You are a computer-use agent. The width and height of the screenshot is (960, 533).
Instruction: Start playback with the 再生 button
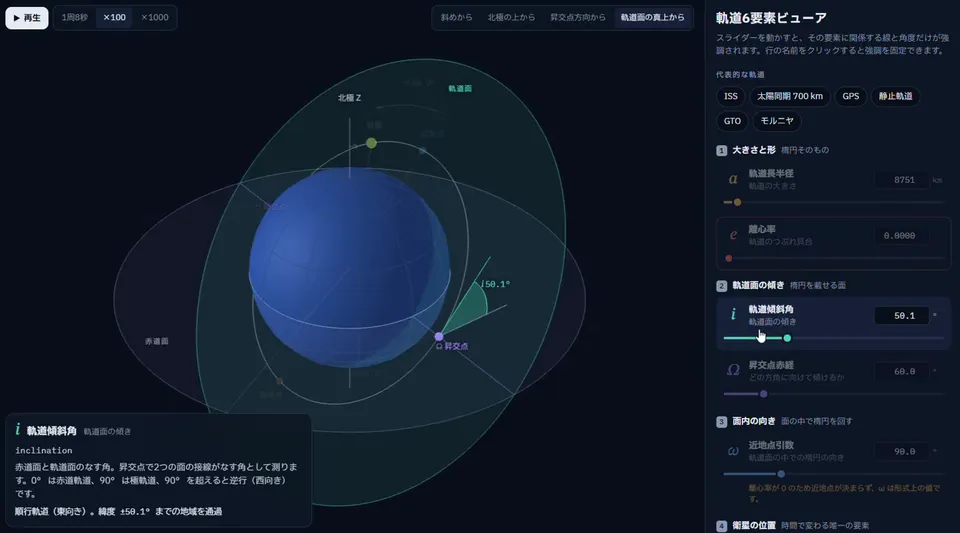pos(27,18)
